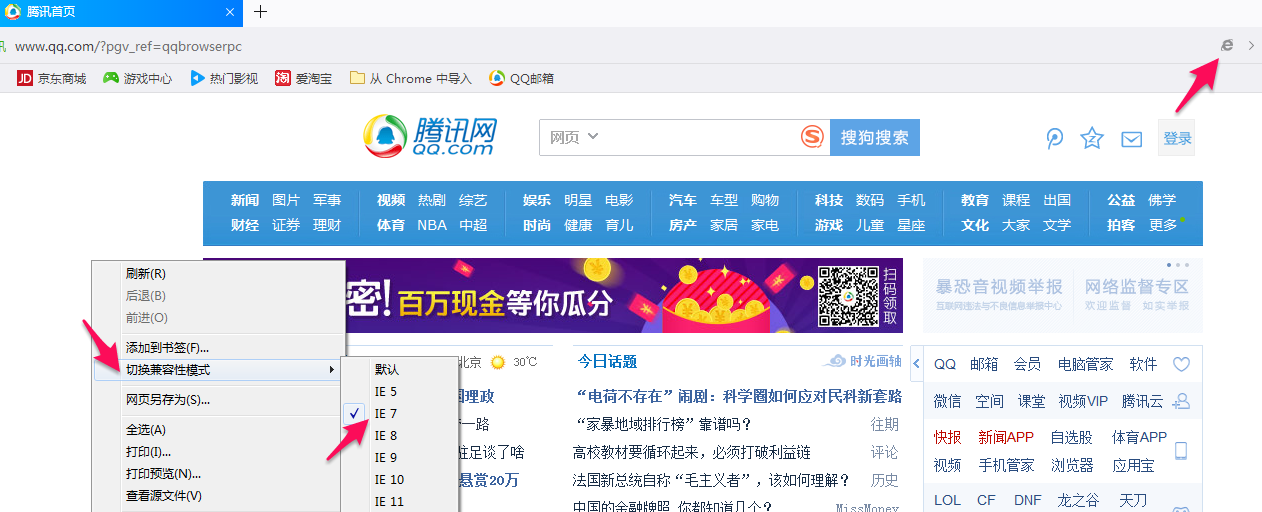Open 暴恐音视频举报 link

point(999,295)
